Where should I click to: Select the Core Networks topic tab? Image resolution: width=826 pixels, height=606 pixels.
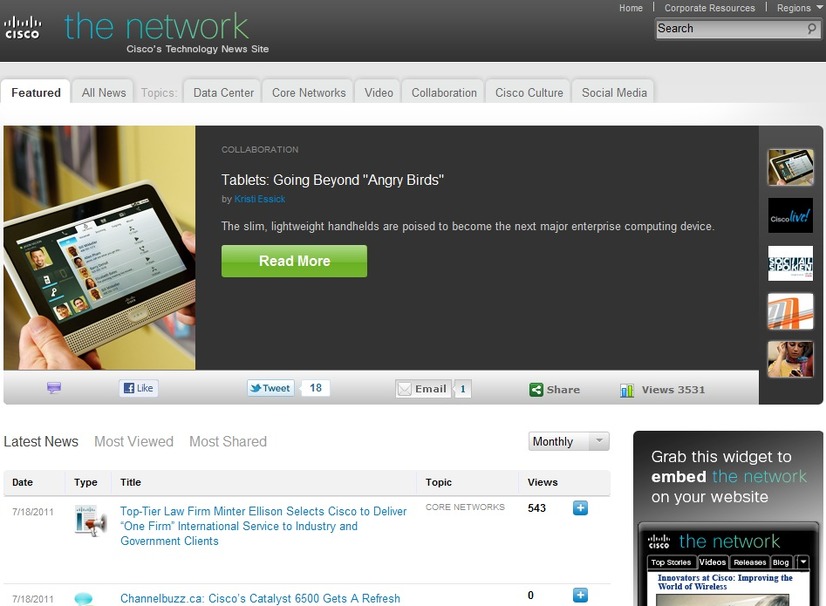(x=309, y=93)
